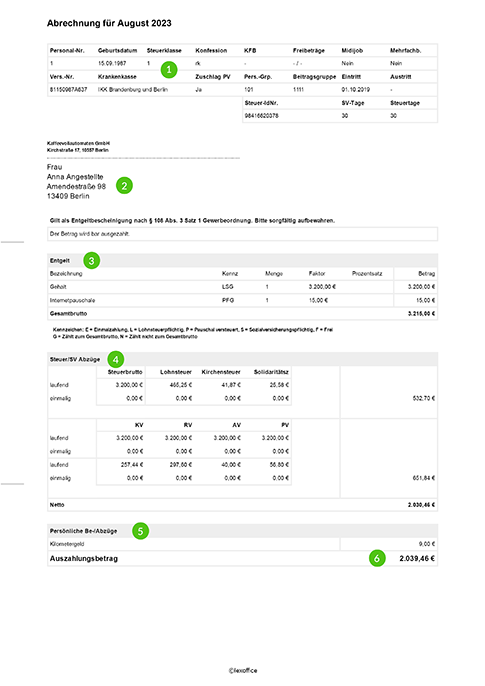Select the entry date '01.10.2019'

tap(356, 90)
